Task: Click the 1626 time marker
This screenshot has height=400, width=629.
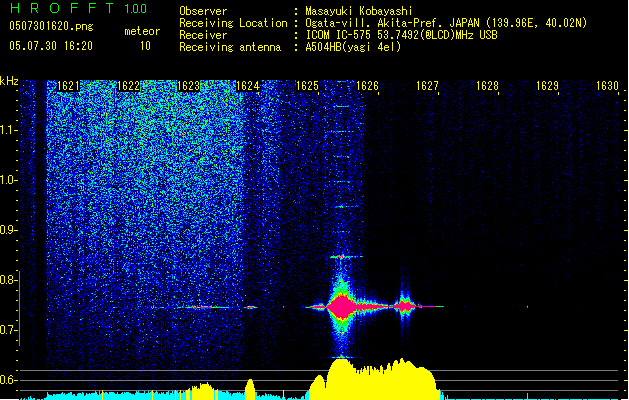Action: (367, 86)
